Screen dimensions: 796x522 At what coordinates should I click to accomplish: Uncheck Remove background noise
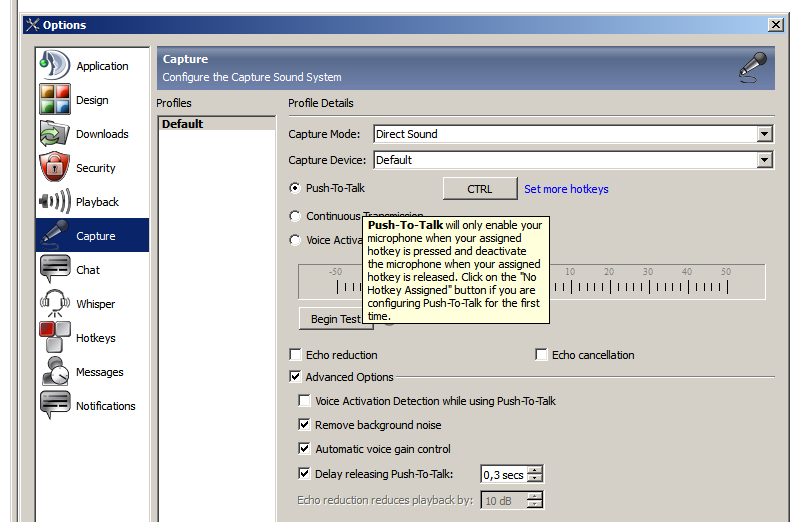click(304, 424)
